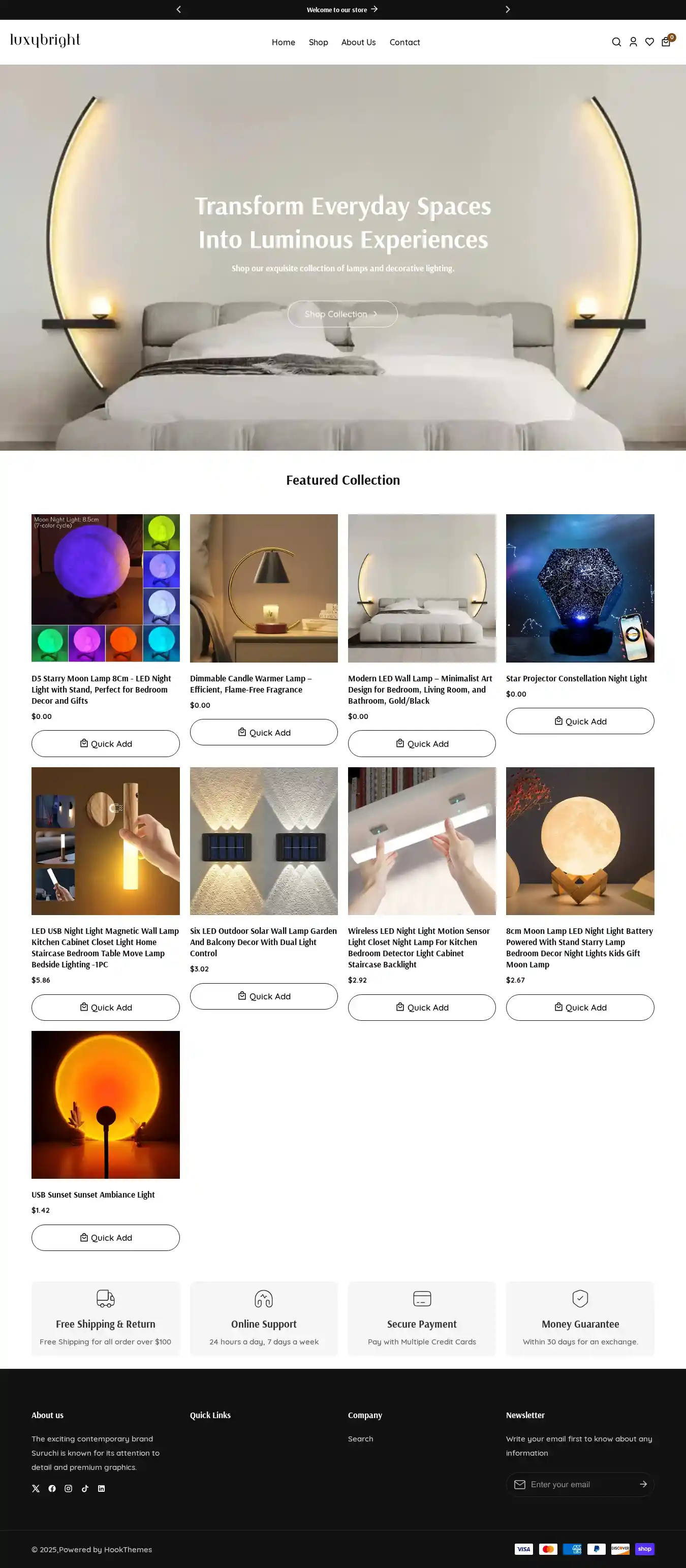Open the account user icon
Viewport: 686px width, 1568px height.
coord(633,42)
